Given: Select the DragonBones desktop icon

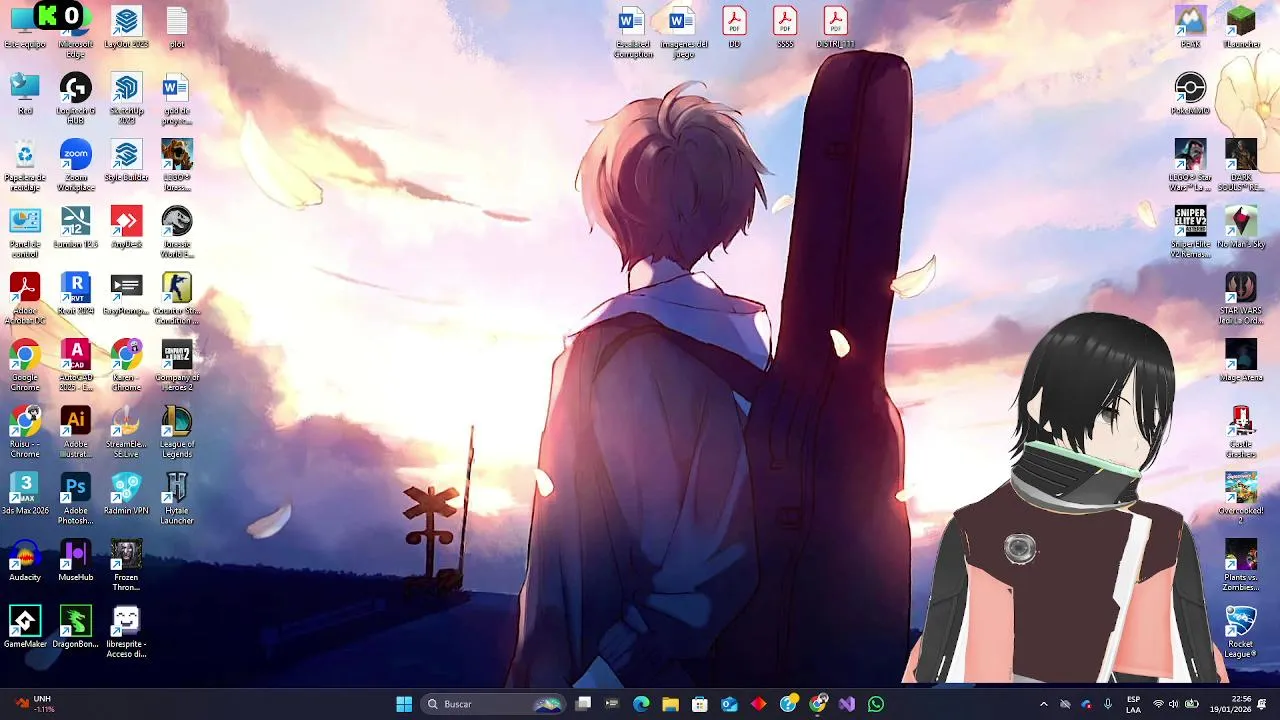Looking at the screenshot, I should coord(75,627).
